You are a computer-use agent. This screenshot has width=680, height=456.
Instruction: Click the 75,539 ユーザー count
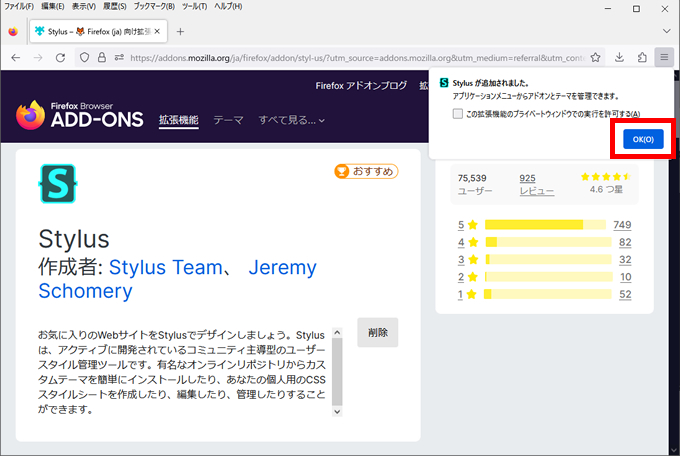click(474, 184)
